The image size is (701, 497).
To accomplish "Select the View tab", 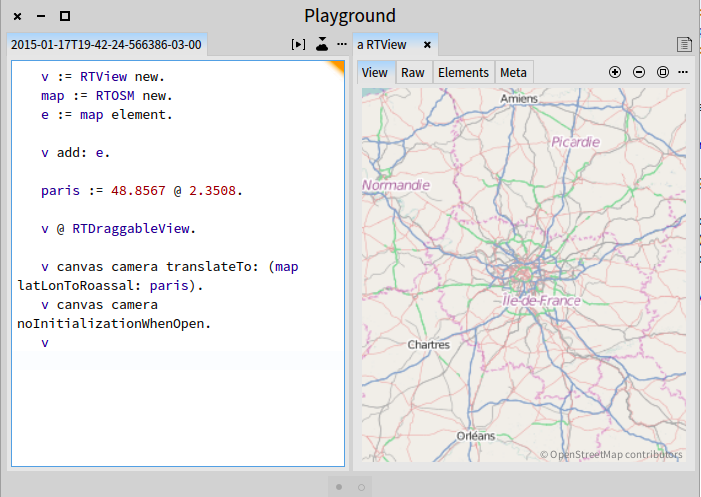I will (x=375, y=73).
